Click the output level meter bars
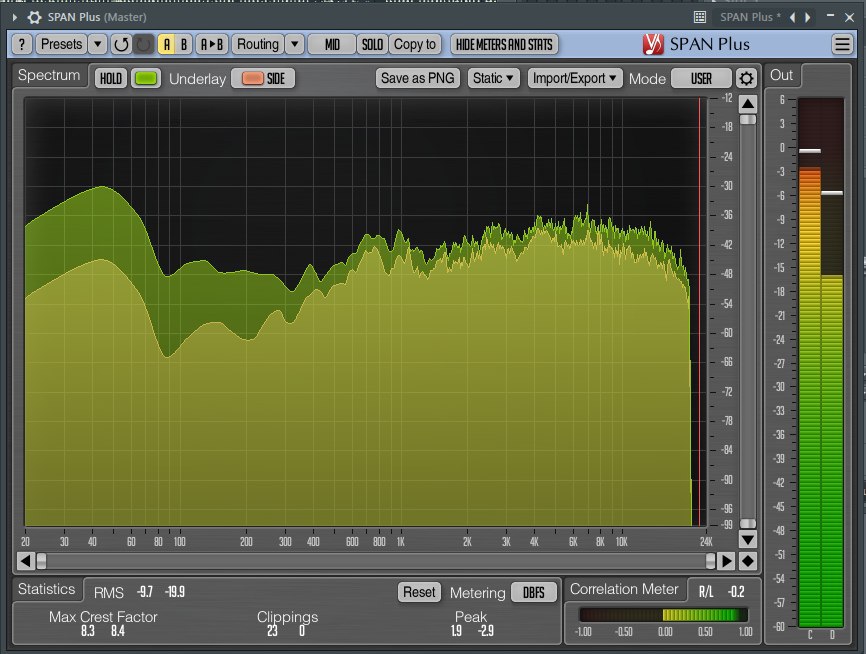866x654 pixels. [821, 362]
